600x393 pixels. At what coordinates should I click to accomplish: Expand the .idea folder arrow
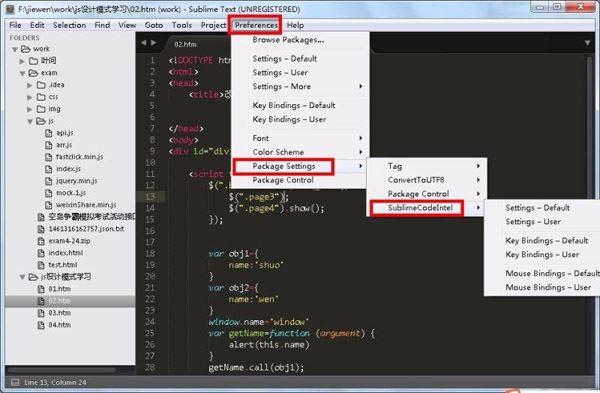click(29, 85)
